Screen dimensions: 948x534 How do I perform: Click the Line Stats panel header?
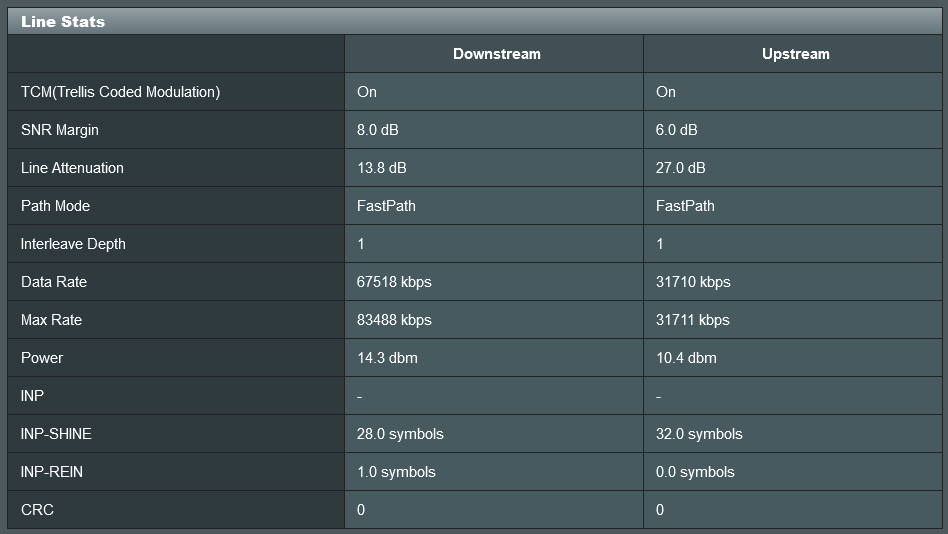coord(474,21)
